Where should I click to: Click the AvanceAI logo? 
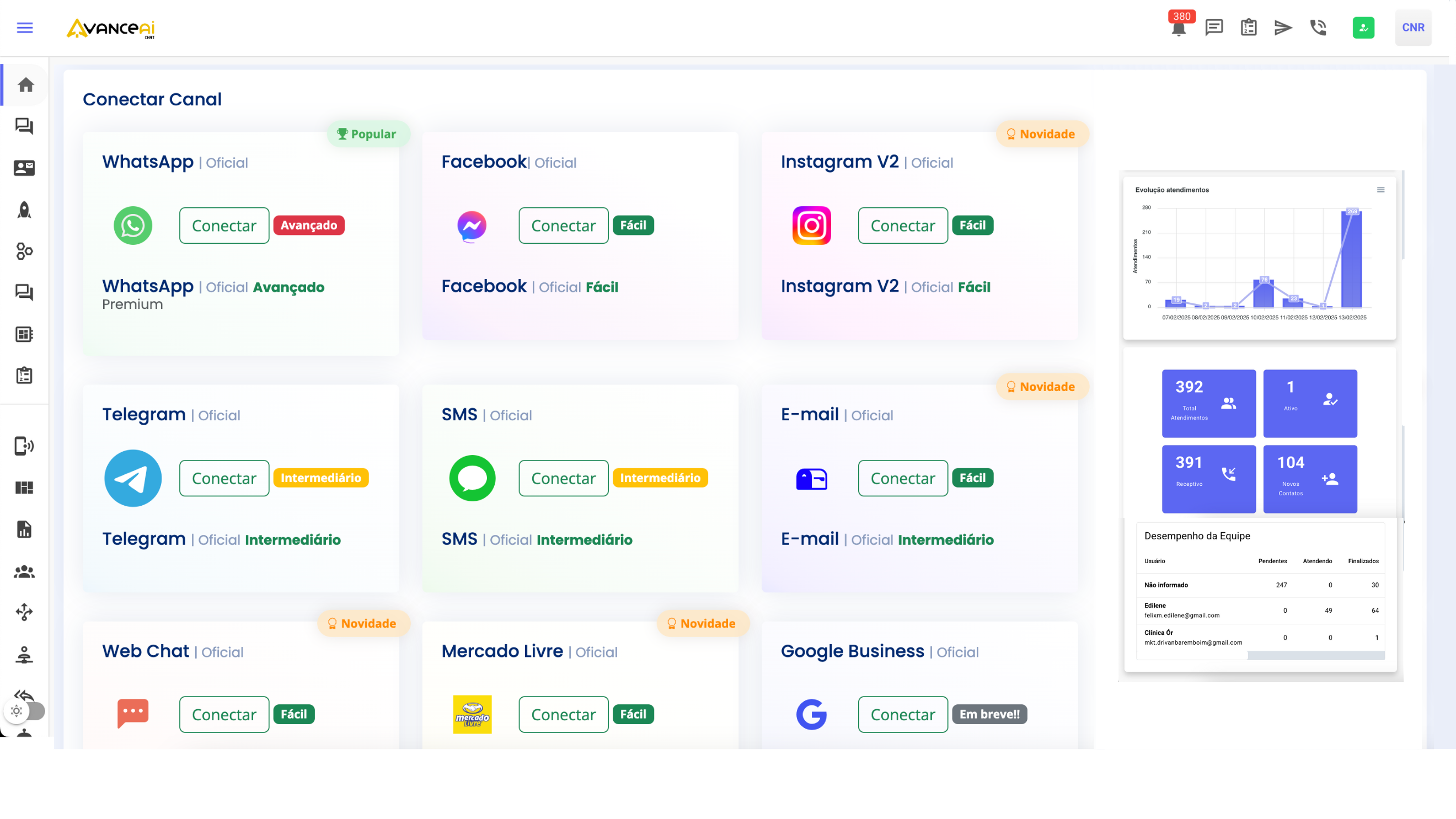[111, 28]
